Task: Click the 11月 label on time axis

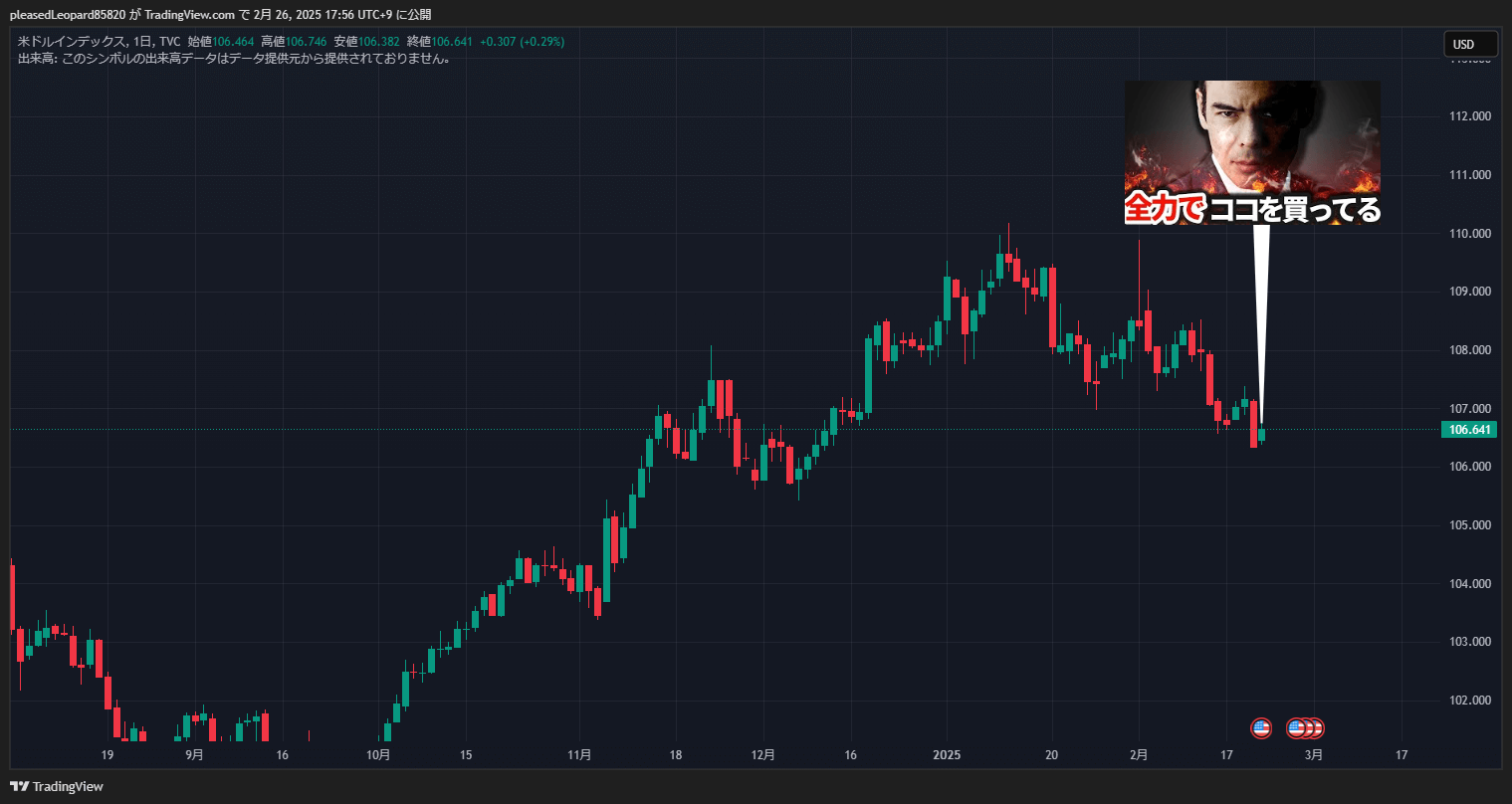Action: [x=579, y=755]
